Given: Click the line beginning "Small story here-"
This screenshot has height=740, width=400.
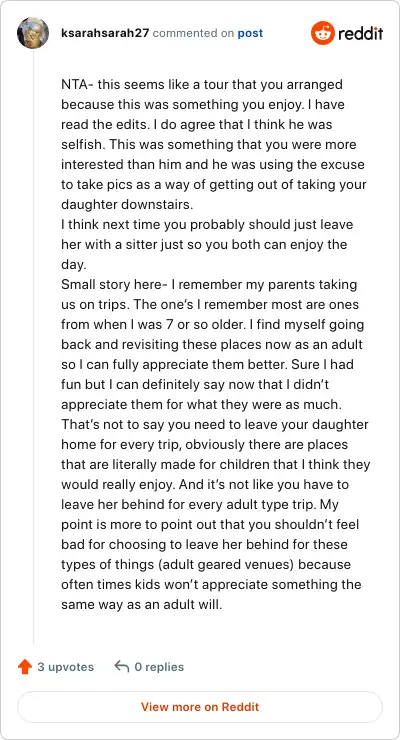Looking at the screenshot, I should pyautogui.click(x=209, y=285).
